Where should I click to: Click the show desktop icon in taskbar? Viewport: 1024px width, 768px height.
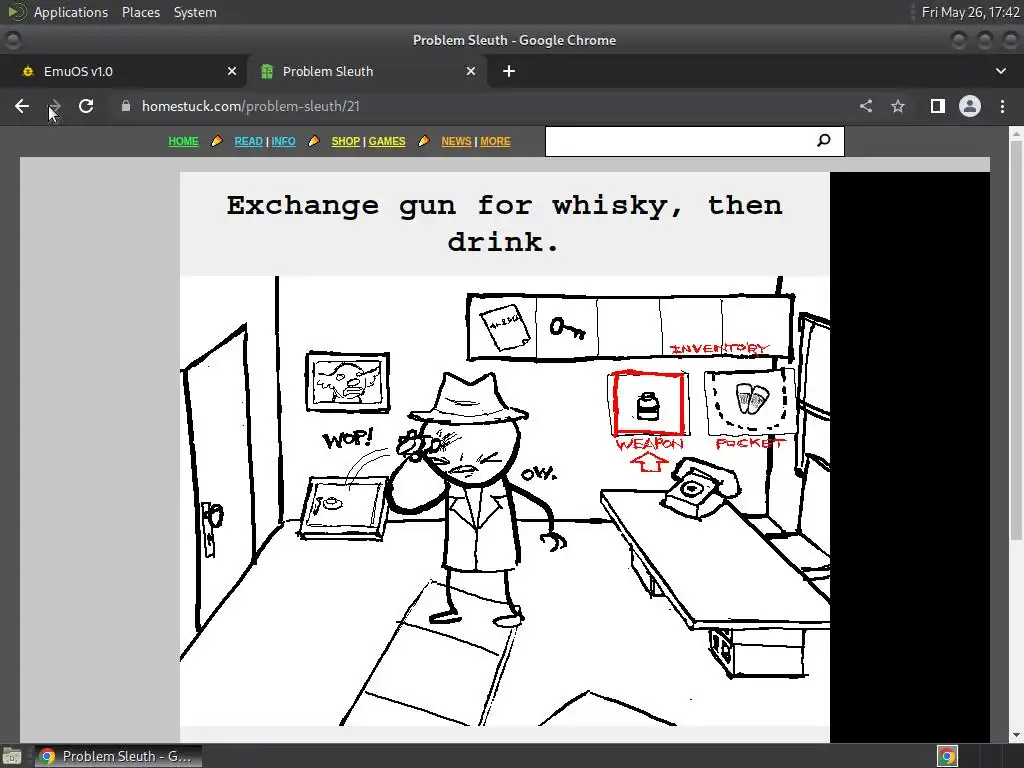[12, 756]
